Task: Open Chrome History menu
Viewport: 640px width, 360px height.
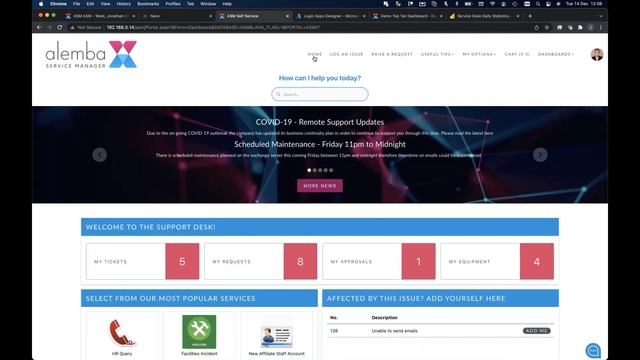Action: click(x=124, y=4)
